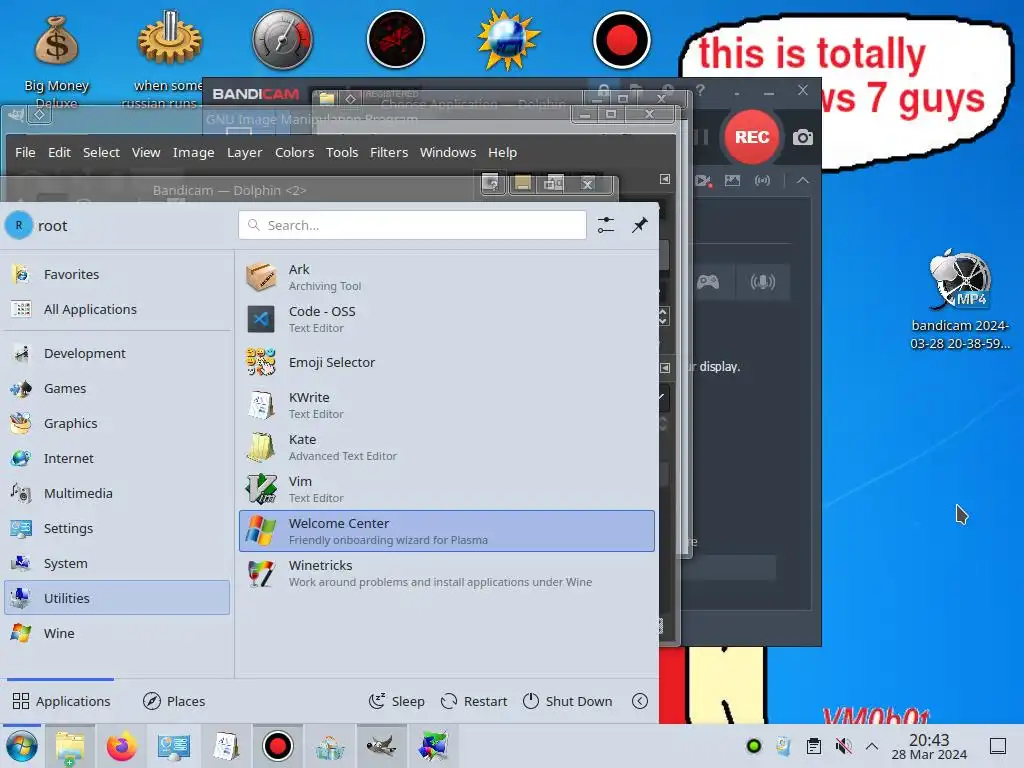Select the Utilities category

click(117, 598)
